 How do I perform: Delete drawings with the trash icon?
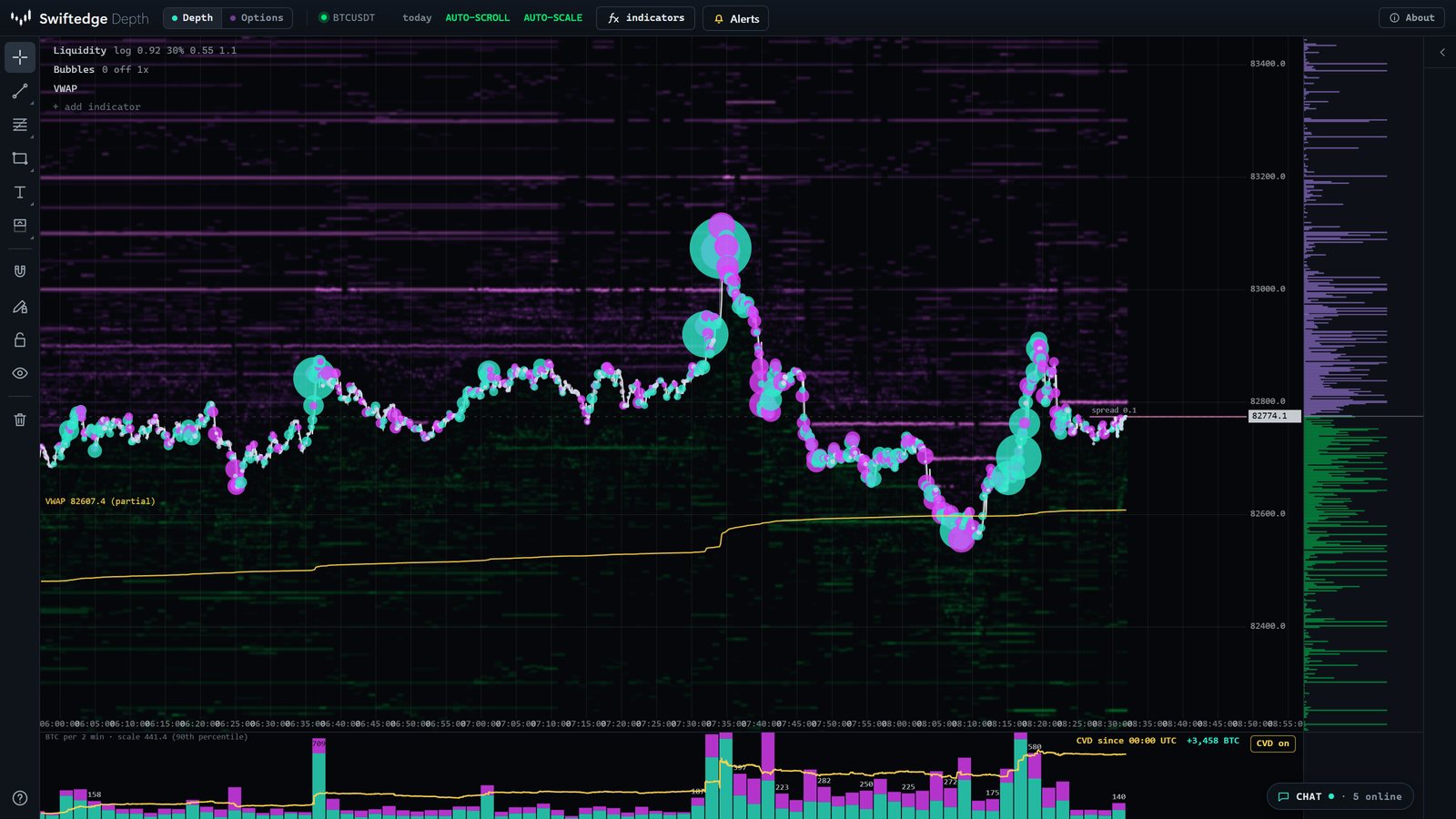pyautogui.click(x=20, y=420)
